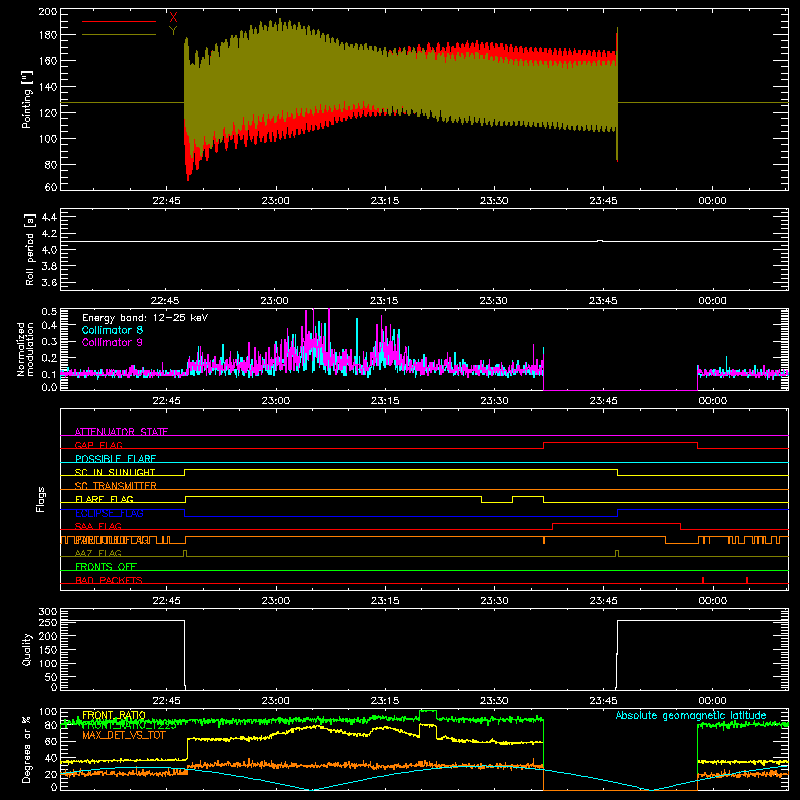Image resolution: width=800 pixels, height=800 pixels.
Task: Click 23:15 tick under the roll period plot
Action: (384, 301)
